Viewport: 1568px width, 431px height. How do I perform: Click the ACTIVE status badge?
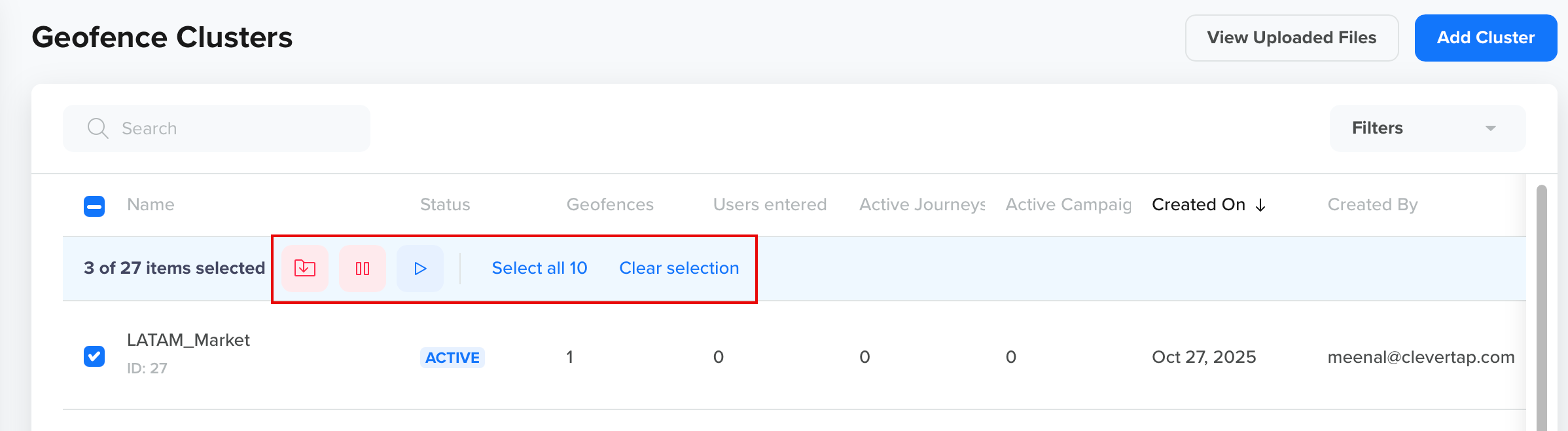point(452,357)
